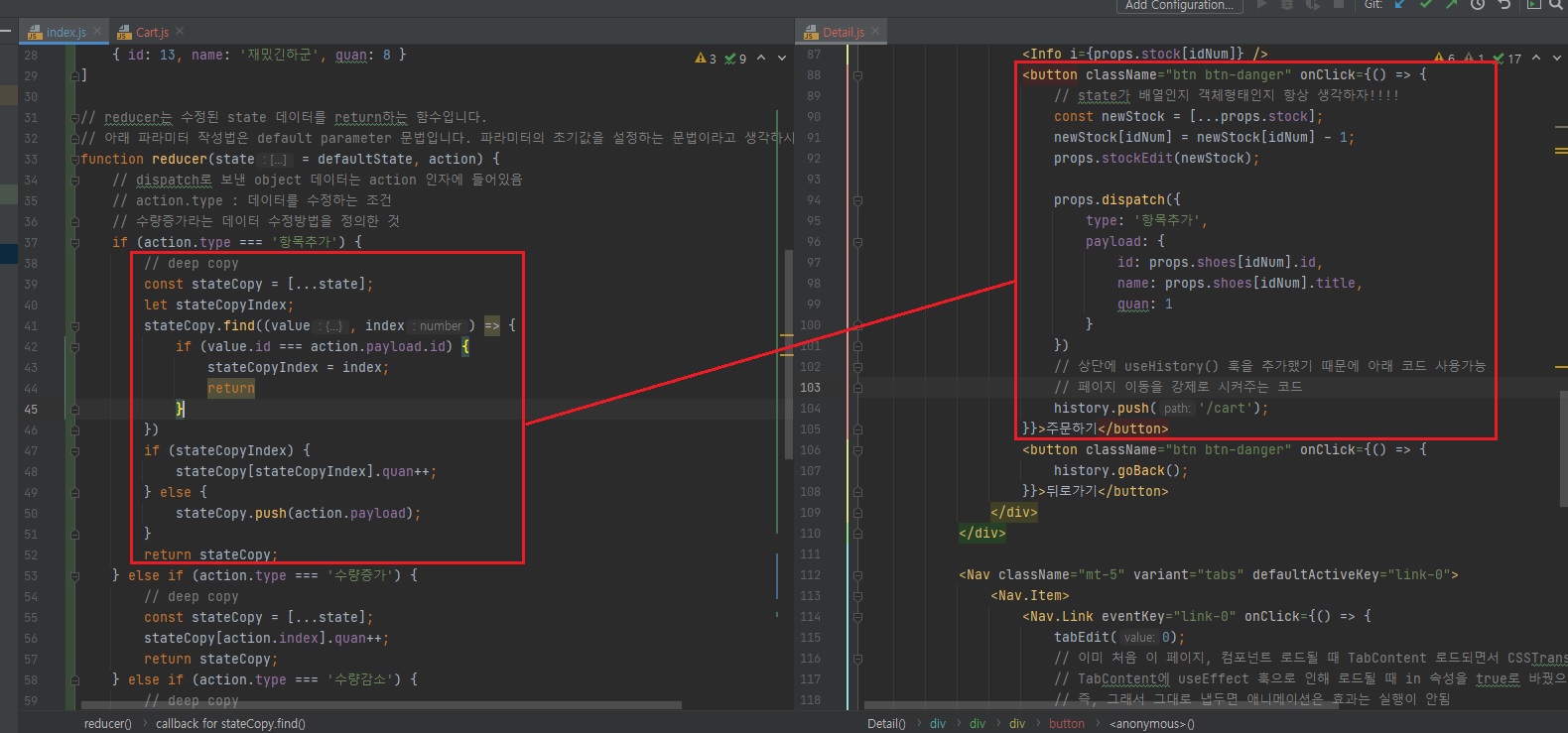Image resolution: width=1568 pixels, height=733 pixels.
Task: Click the Git update project arrow icon
Action: pos(1400,4)
